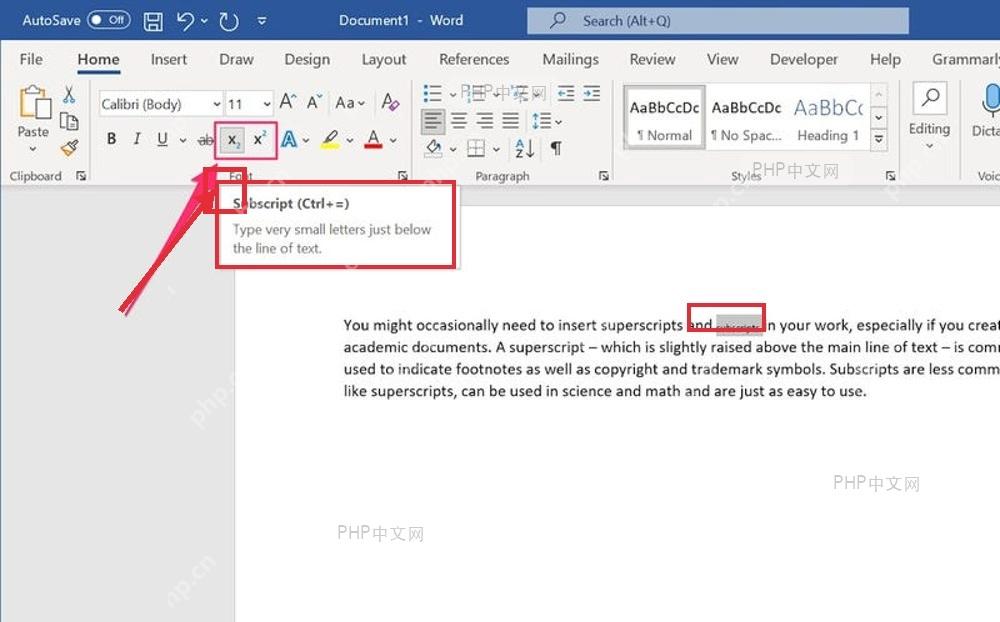Click the Dictate microphone icon

[x=990, y=101]
